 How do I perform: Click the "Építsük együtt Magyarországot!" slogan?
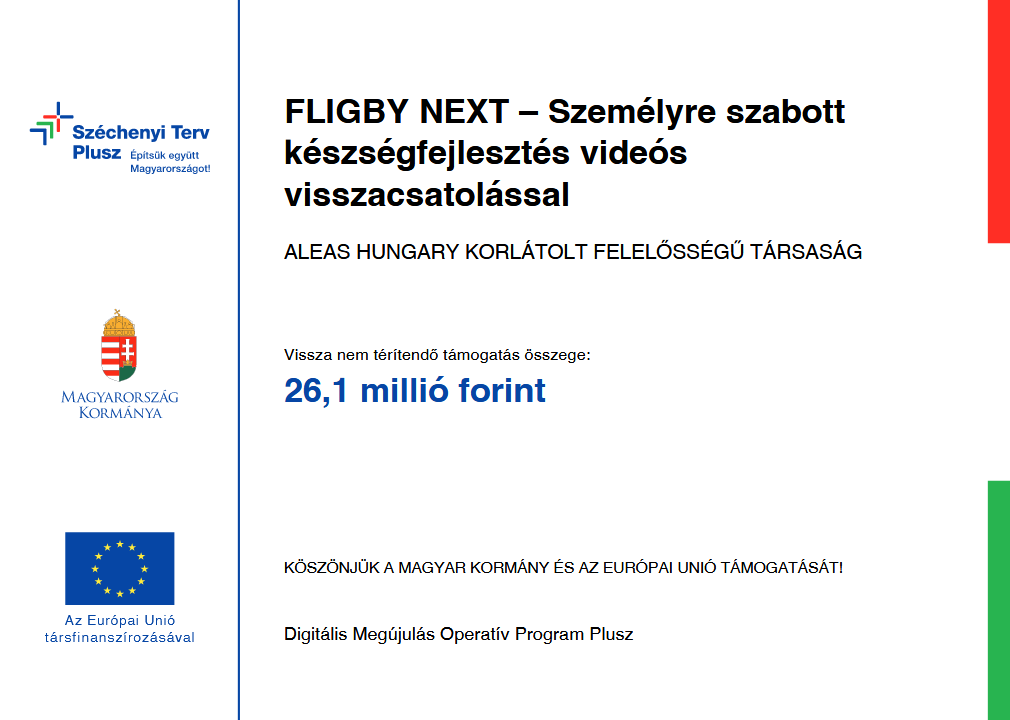[x=170, y=162]
